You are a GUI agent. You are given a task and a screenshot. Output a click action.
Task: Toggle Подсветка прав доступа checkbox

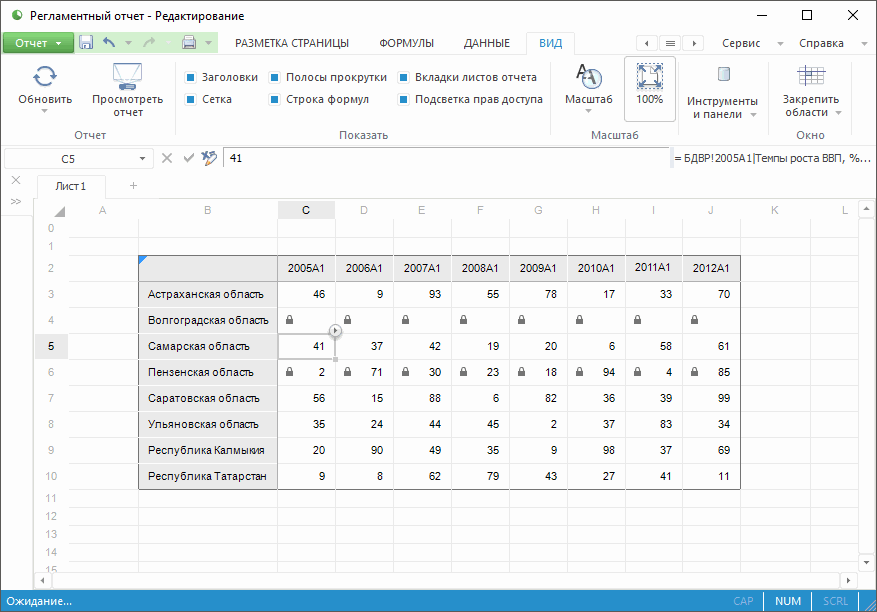click(404, 99)
